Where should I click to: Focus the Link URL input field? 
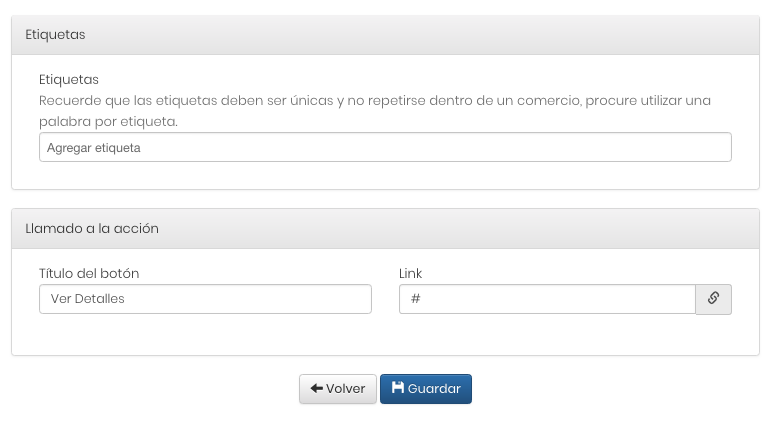coord(547,299)
